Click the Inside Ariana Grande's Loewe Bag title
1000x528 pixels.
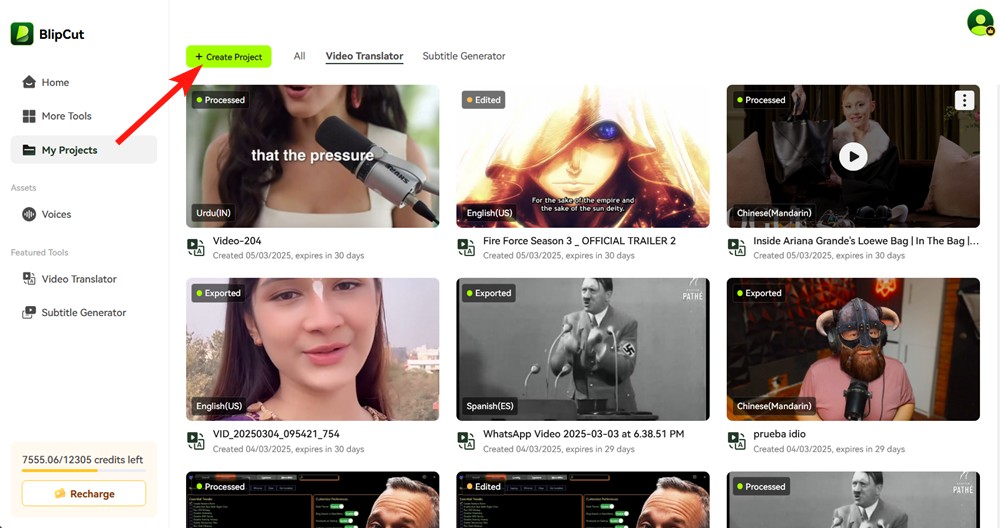tap(865, 241)
